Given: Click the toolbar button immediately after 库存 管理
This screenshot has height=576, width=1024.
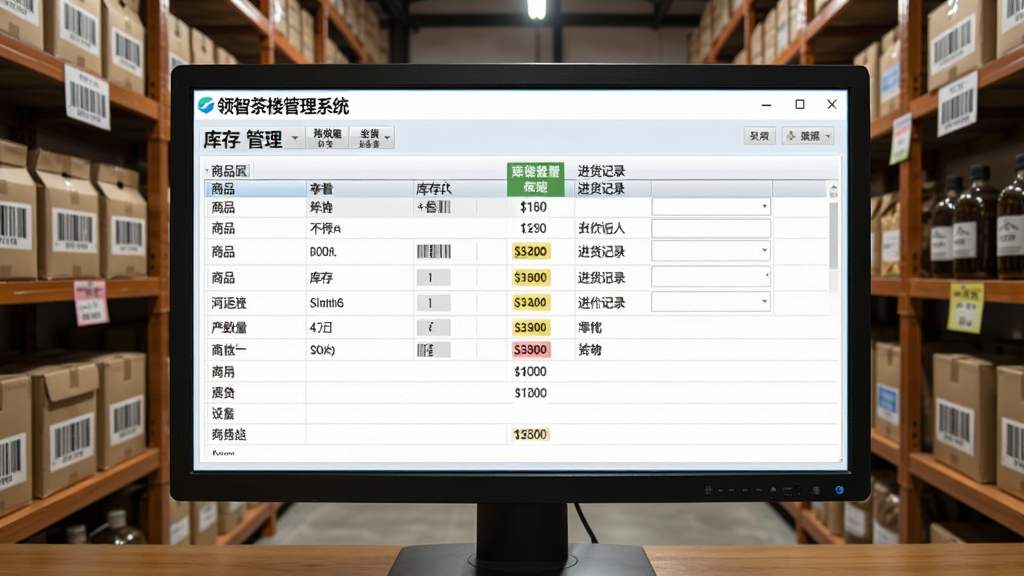Looking at the screenshot, I should pos(327,137).
